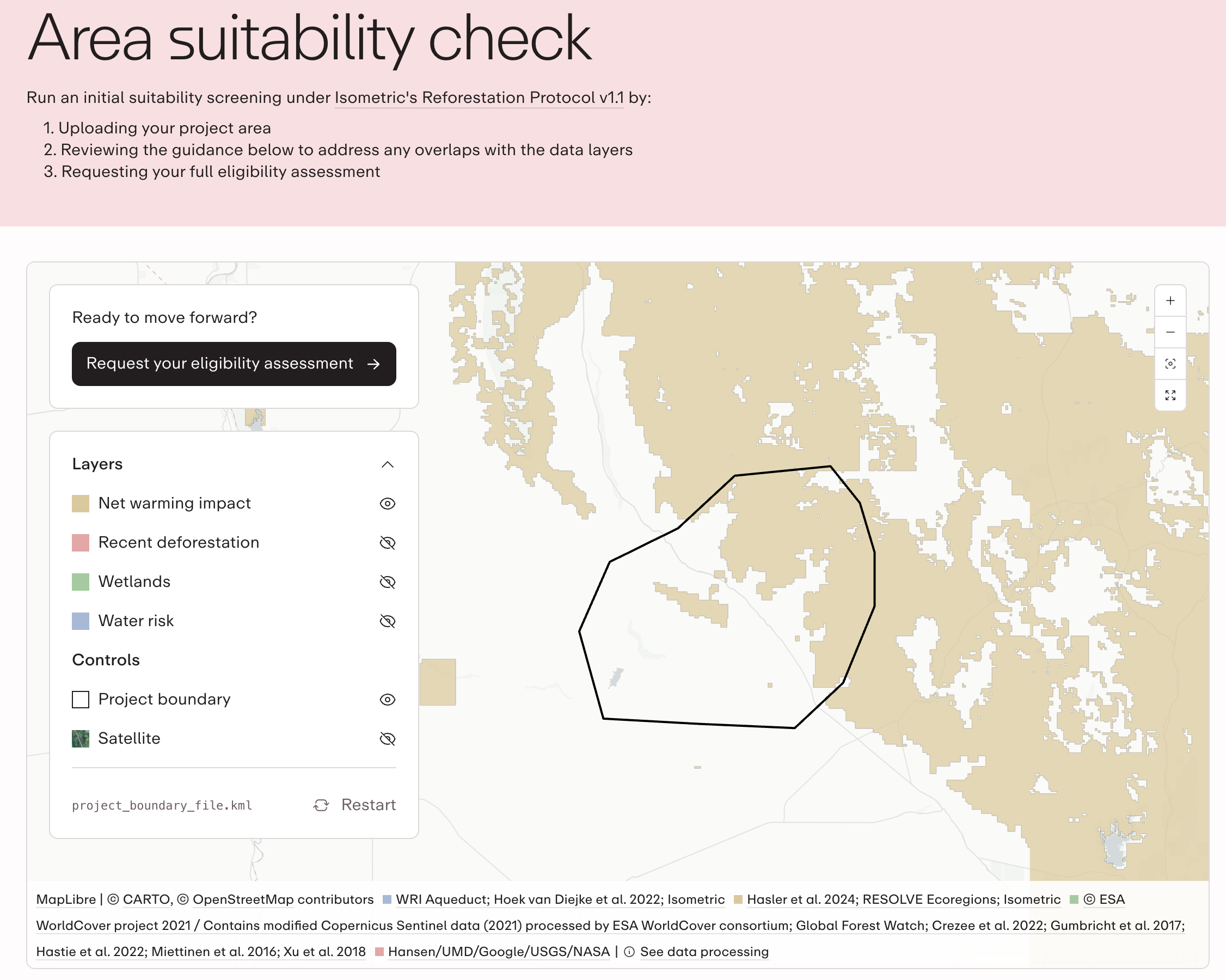Screen dimensions: 1226x980
Task: Enter fullscreen map view
Action: pyautogui.click(x=1170, y=395)
